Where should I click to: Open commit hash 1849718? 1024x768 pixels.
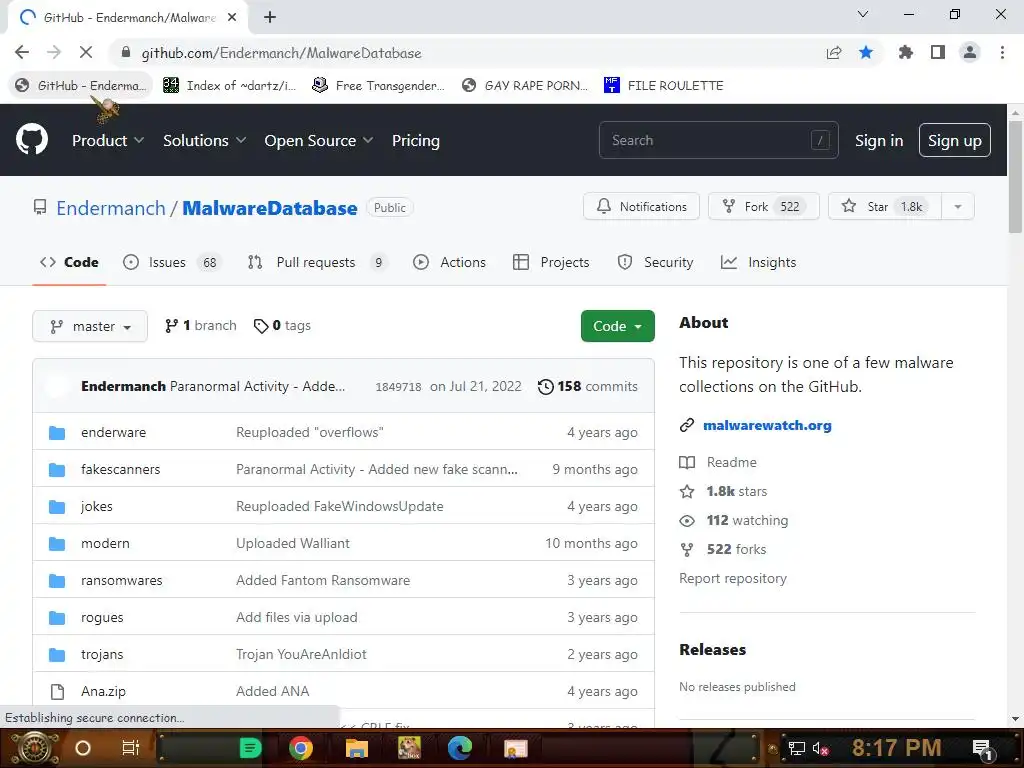(x=398, y=387)
